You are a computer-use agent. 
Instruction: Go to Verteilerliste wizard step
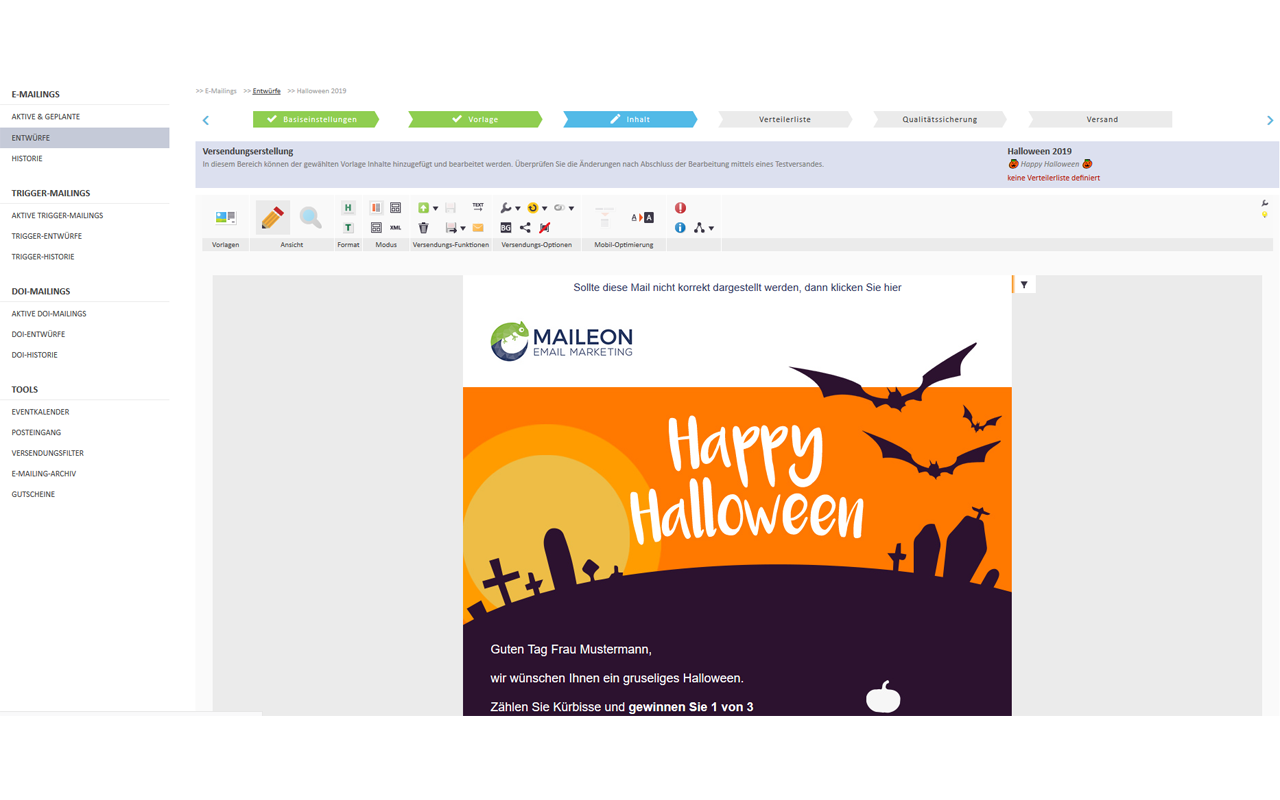coord(785,119)
